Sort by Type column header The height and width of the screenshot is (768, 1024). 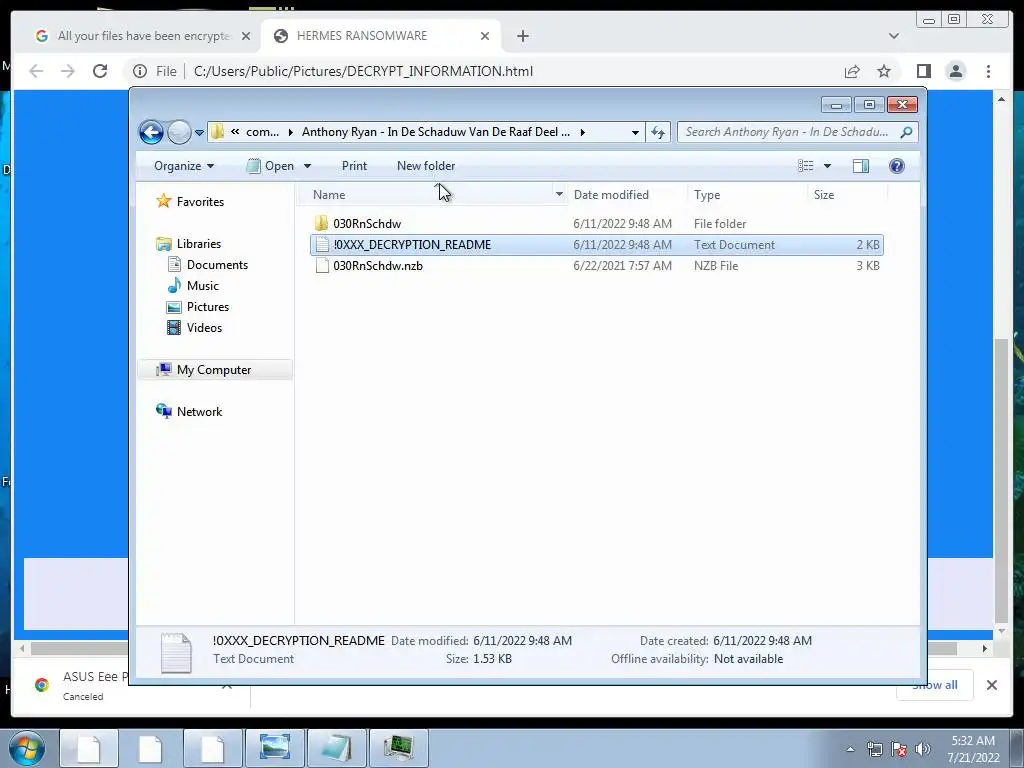point(746,195)
